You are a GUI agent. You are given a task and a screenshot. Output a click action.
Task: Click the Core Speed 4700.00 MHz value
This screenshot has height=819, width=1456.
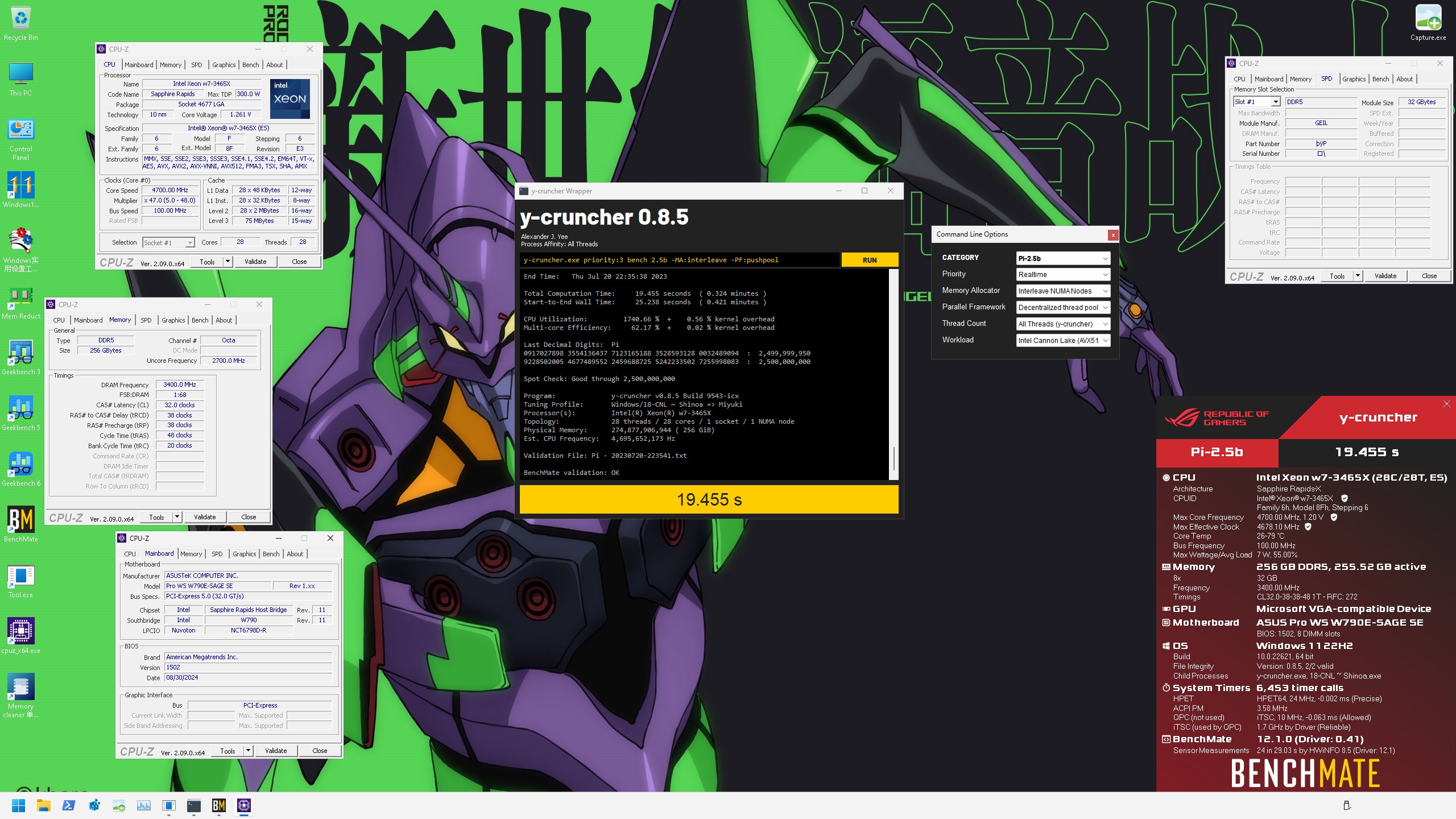pos(170,190)
